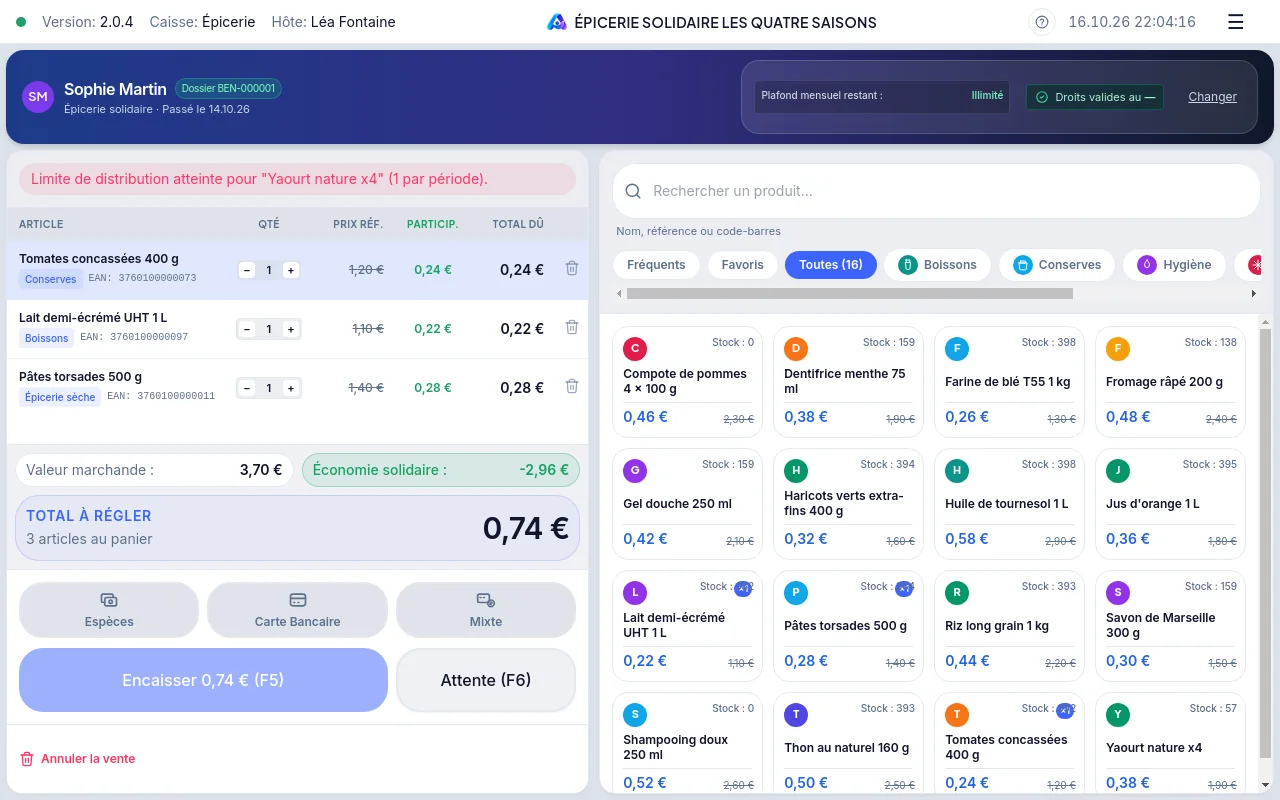1280x800 pixels.
Task: Show the Fréquents products tab
Action: (x=656, y=265)
